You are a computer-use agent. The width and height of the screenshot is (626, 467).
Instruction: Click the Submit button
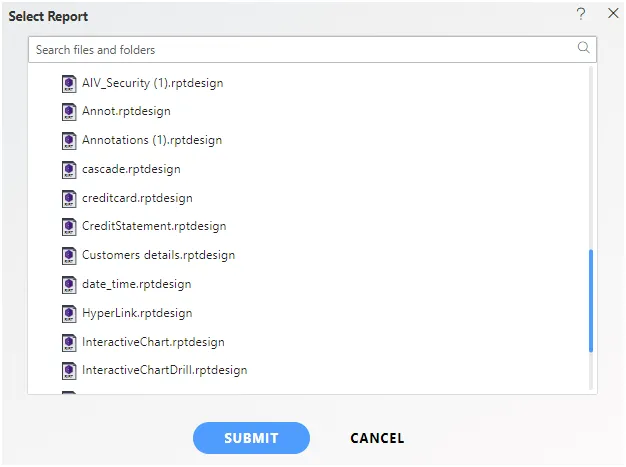pos(251,438)
